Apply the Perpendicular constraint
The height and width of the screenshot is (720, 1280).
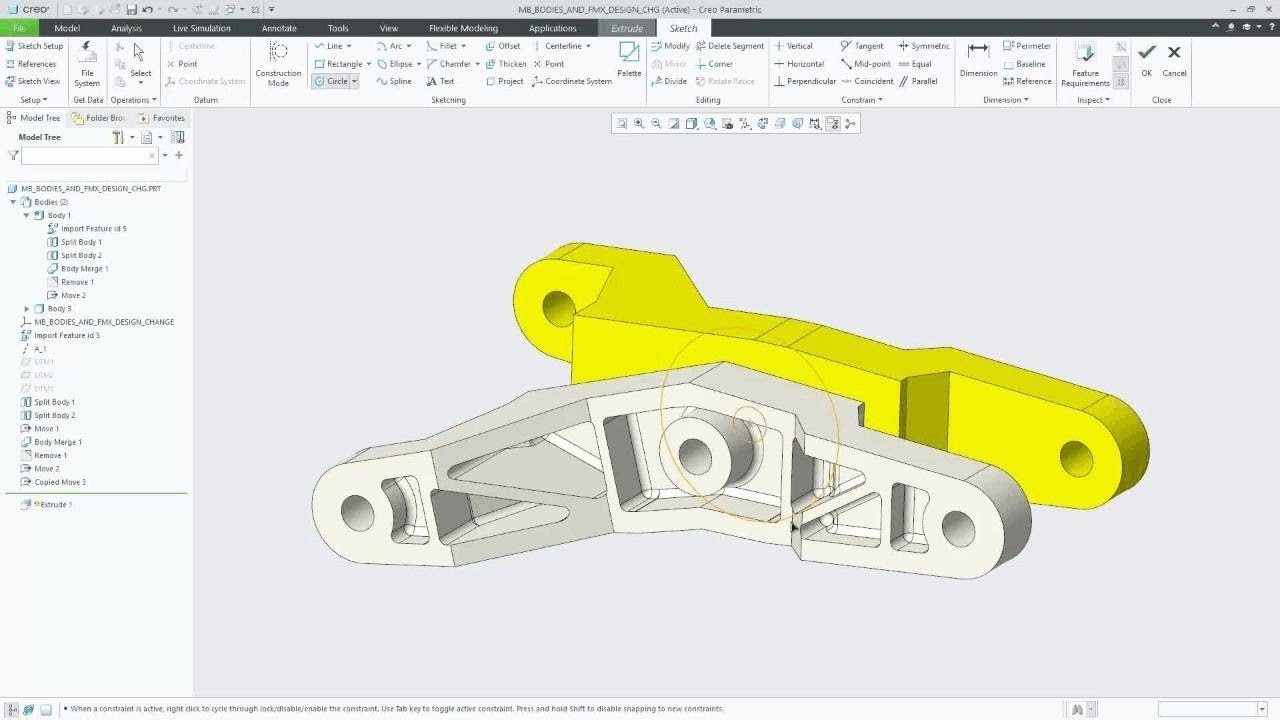[x=805, y=81]
